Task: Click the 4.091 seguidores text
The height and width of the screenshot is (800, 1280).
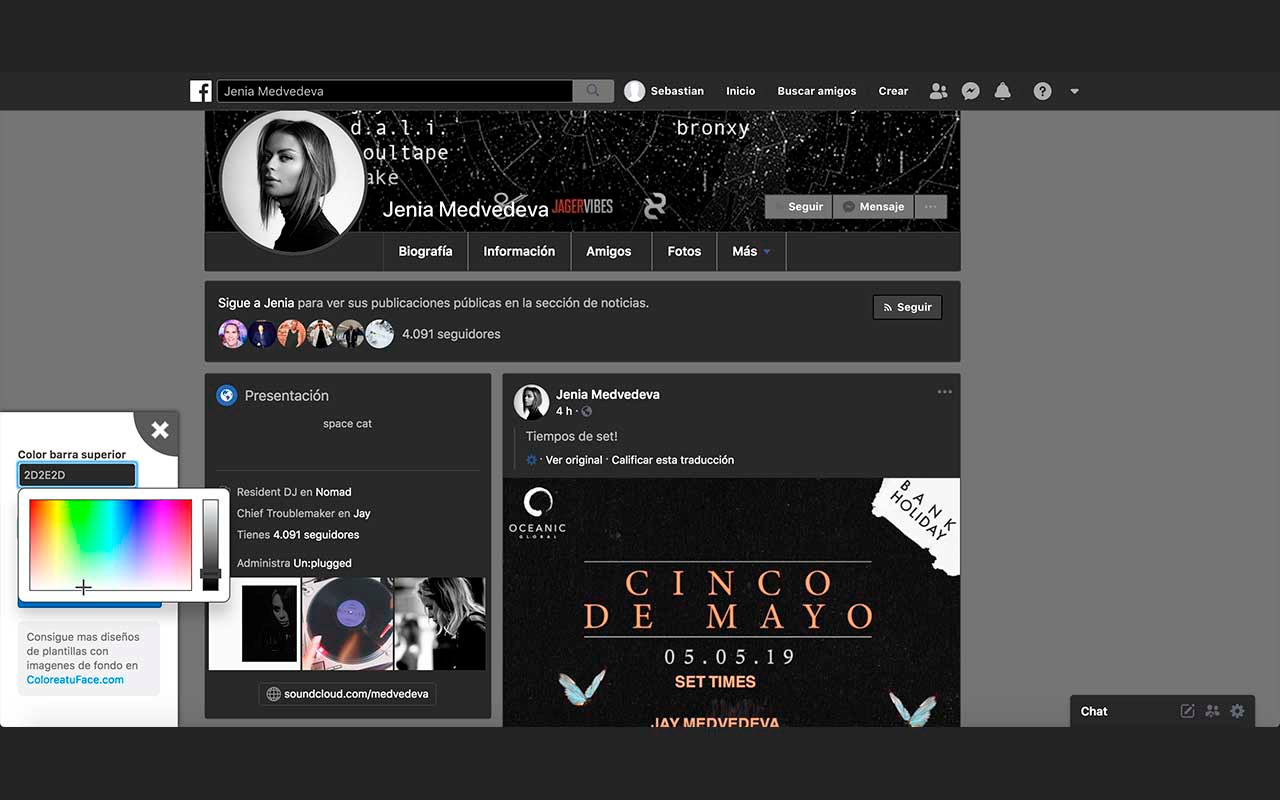Action: click(451, 334)
